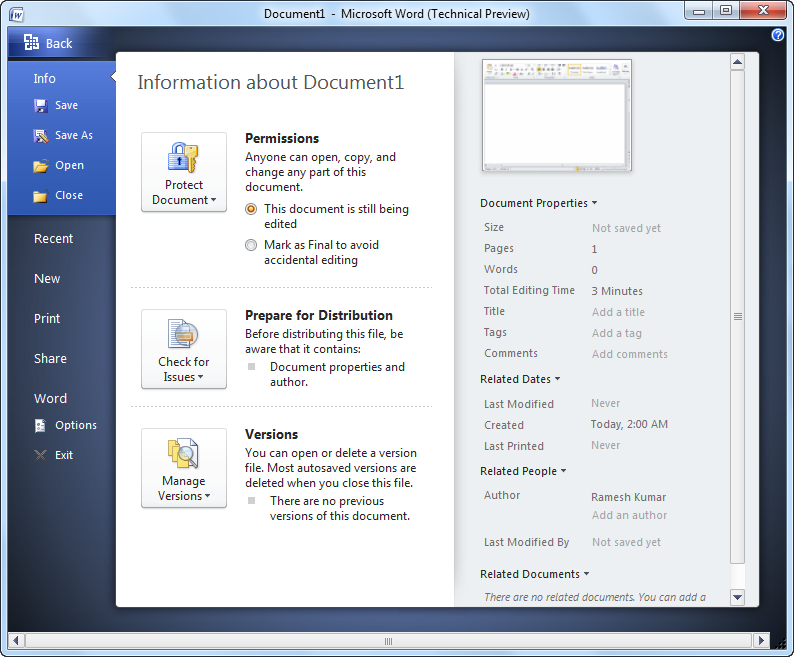Collapse the Related Dates section
The image size is (794, 657).
click(x=520, y=379)
